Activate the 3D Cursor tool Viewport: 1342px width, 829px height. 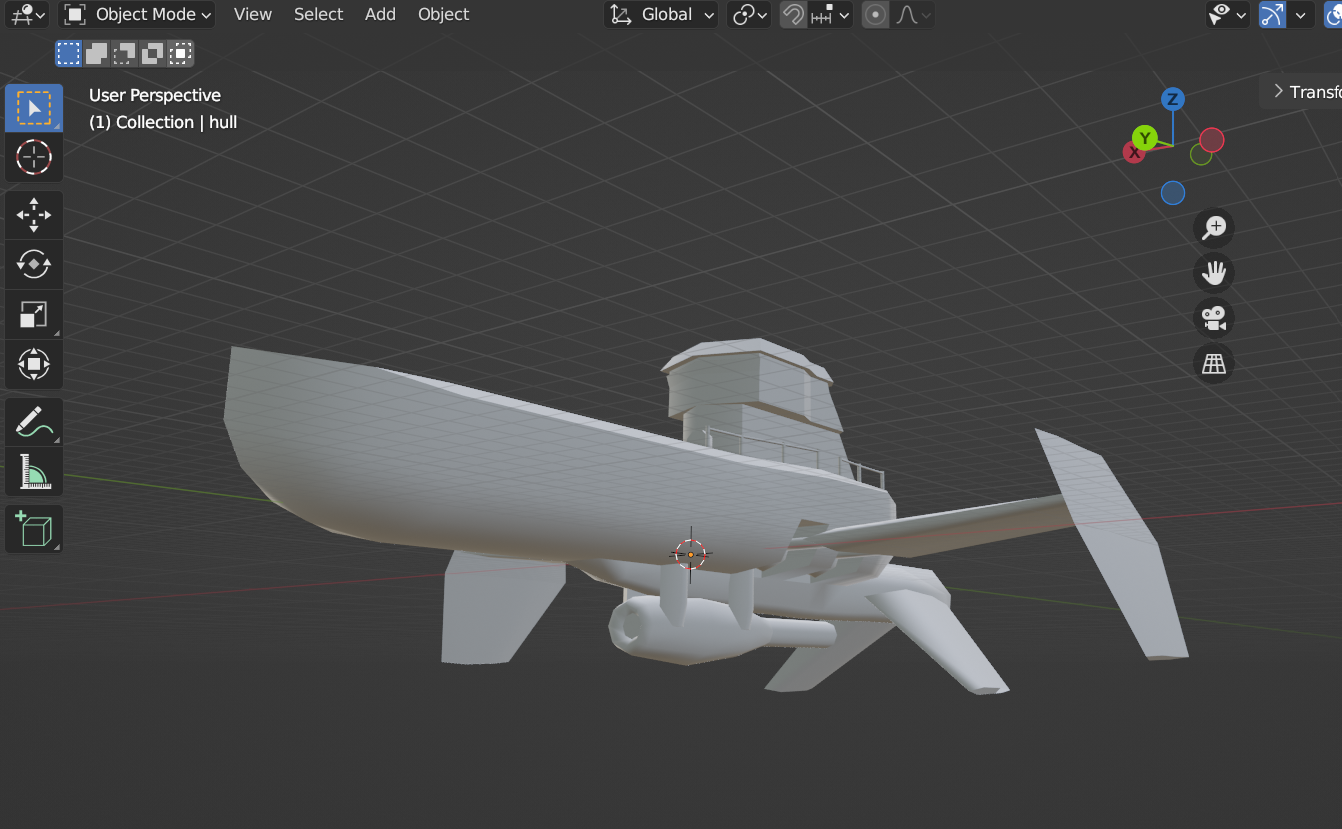(34, 157)
